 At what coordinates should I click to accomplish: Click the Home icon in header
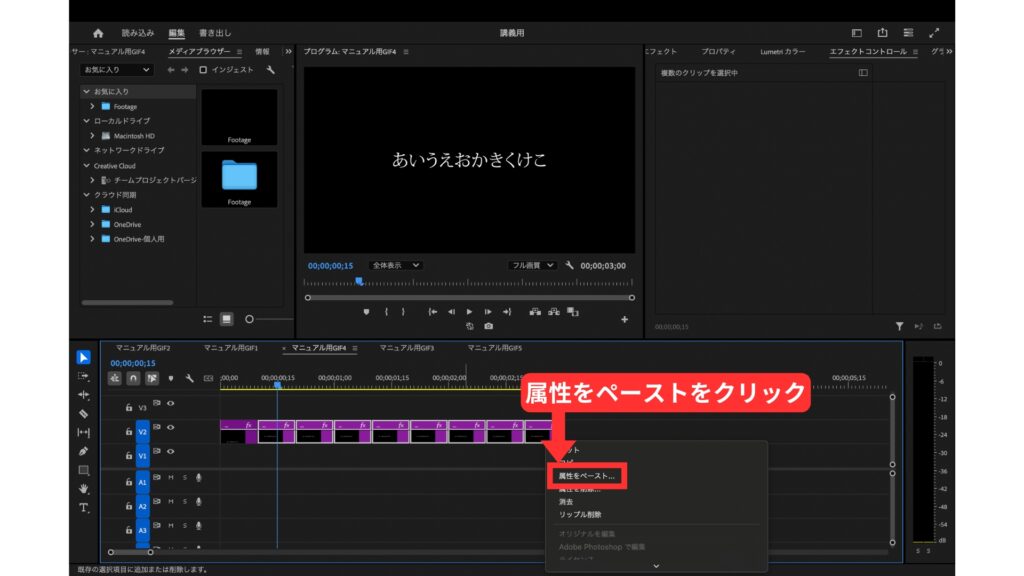click(98, 33)
